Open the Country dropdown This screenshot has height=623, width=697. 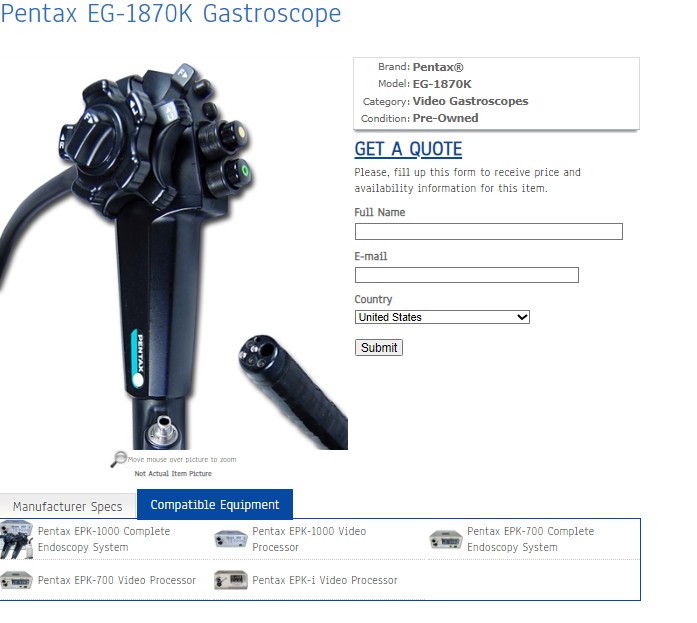point(442,317)
